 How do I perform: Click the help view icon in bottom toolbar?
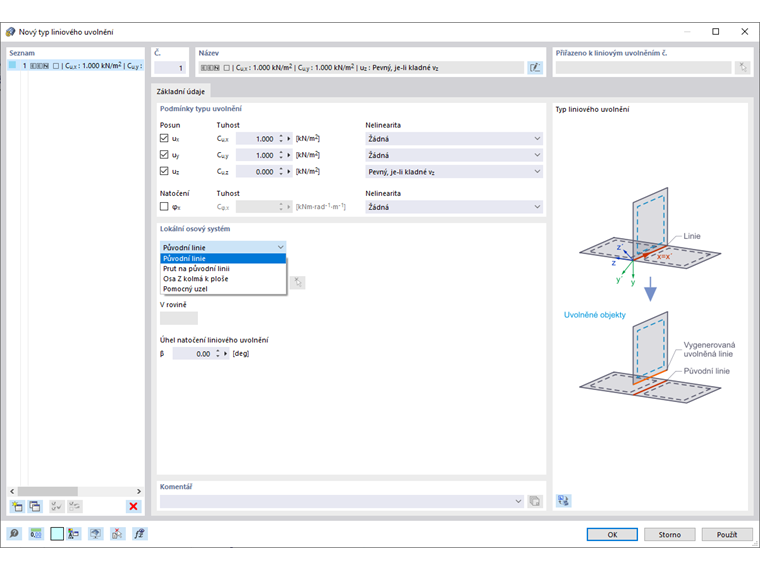click(x=95, y=534)
